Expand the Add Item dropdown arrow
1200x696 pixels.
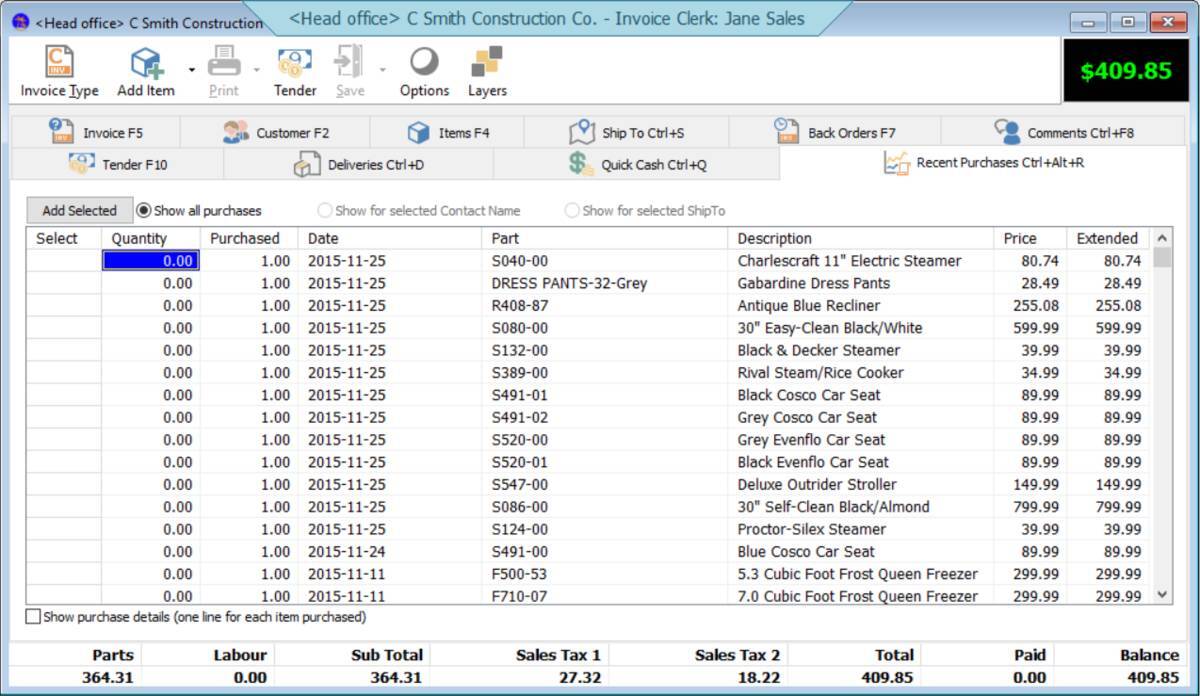click(x=190, y=70)
